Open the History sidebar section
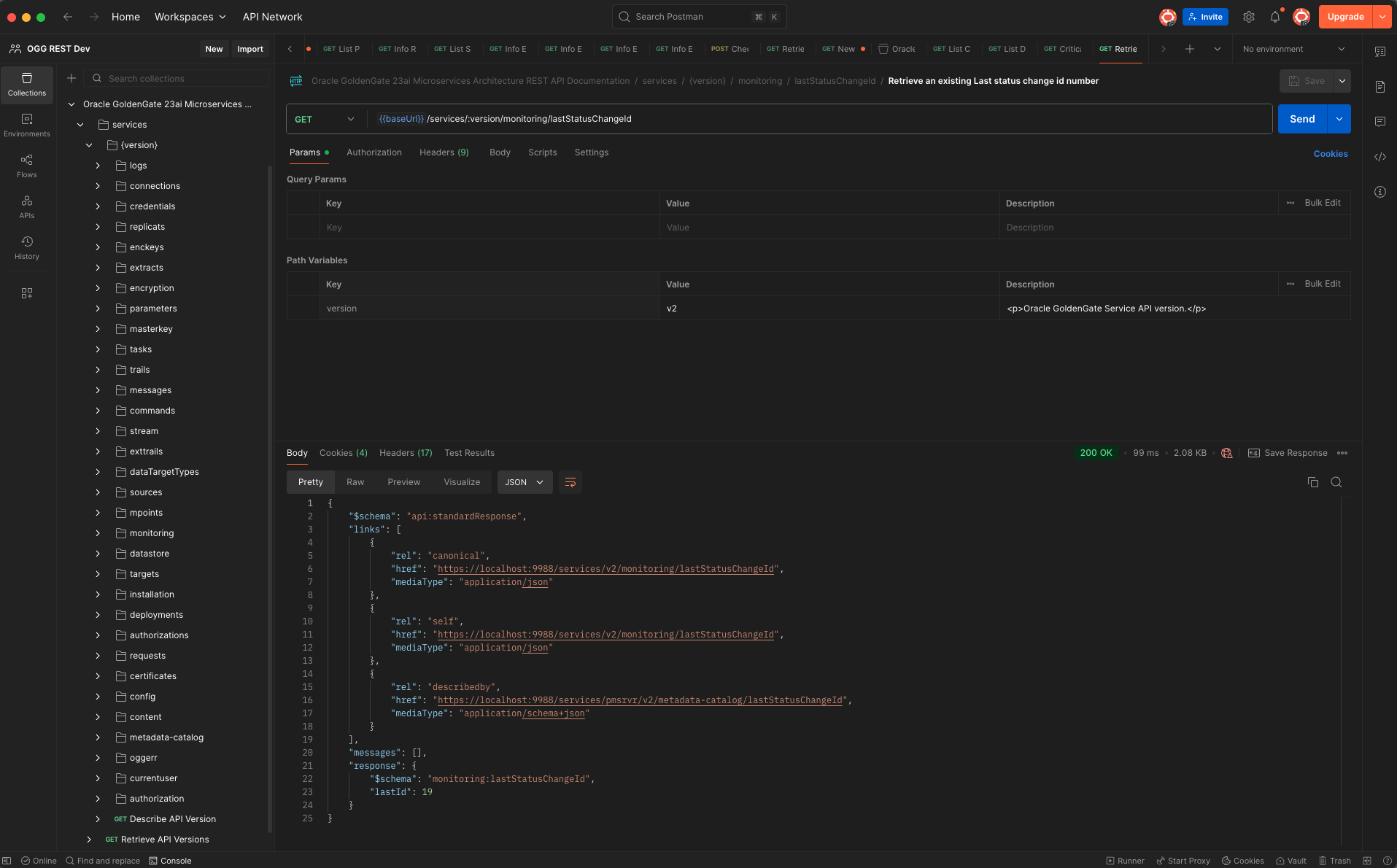The height and width of the screenshot is (868, 1397). tap(27, 247)
